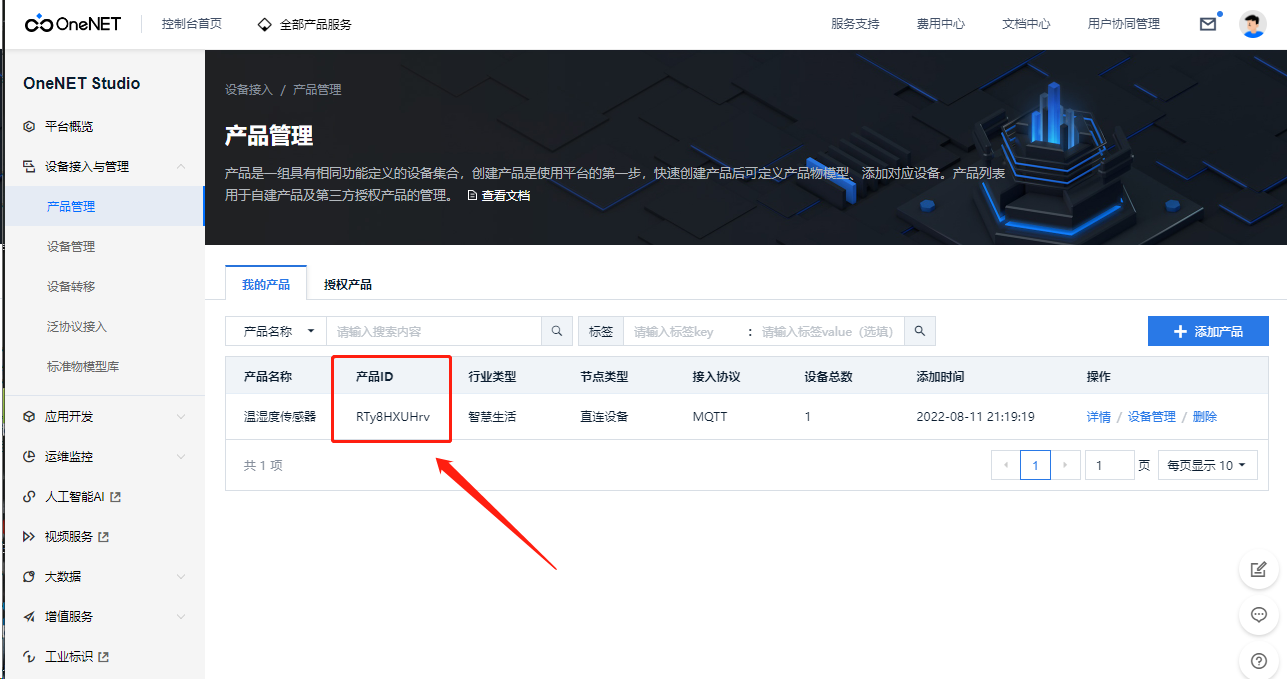This screenshot has width=1287, height=679.
Task: Expand the 应用开发 section chevron
Action: click(x=181, y=417)
